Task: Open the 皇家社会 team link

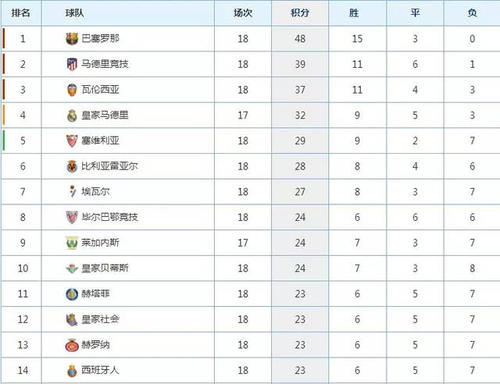Action: pyautogui.click(x=100, y=319)
